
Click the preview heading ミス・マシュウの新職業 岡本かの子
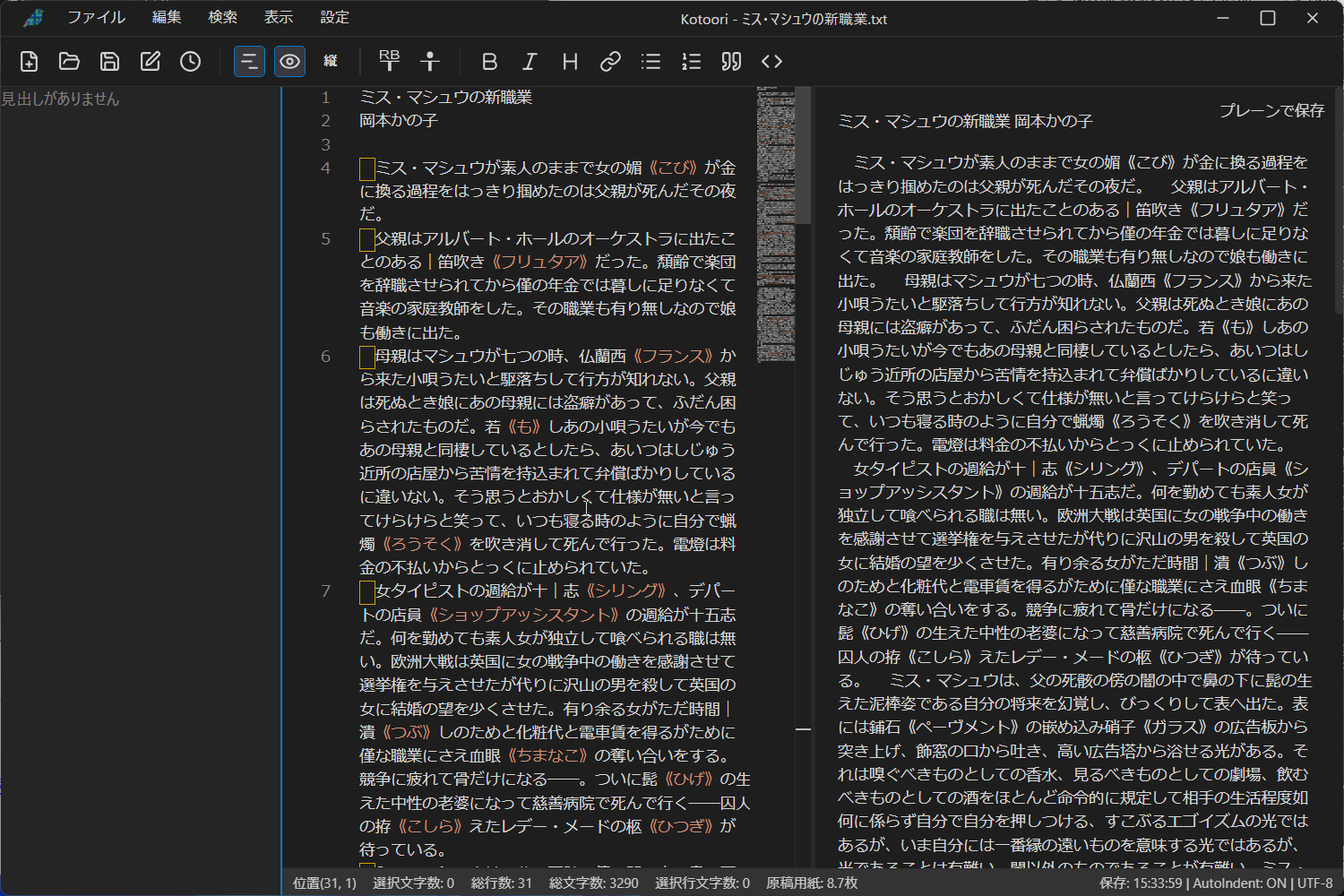coord(965,122)
